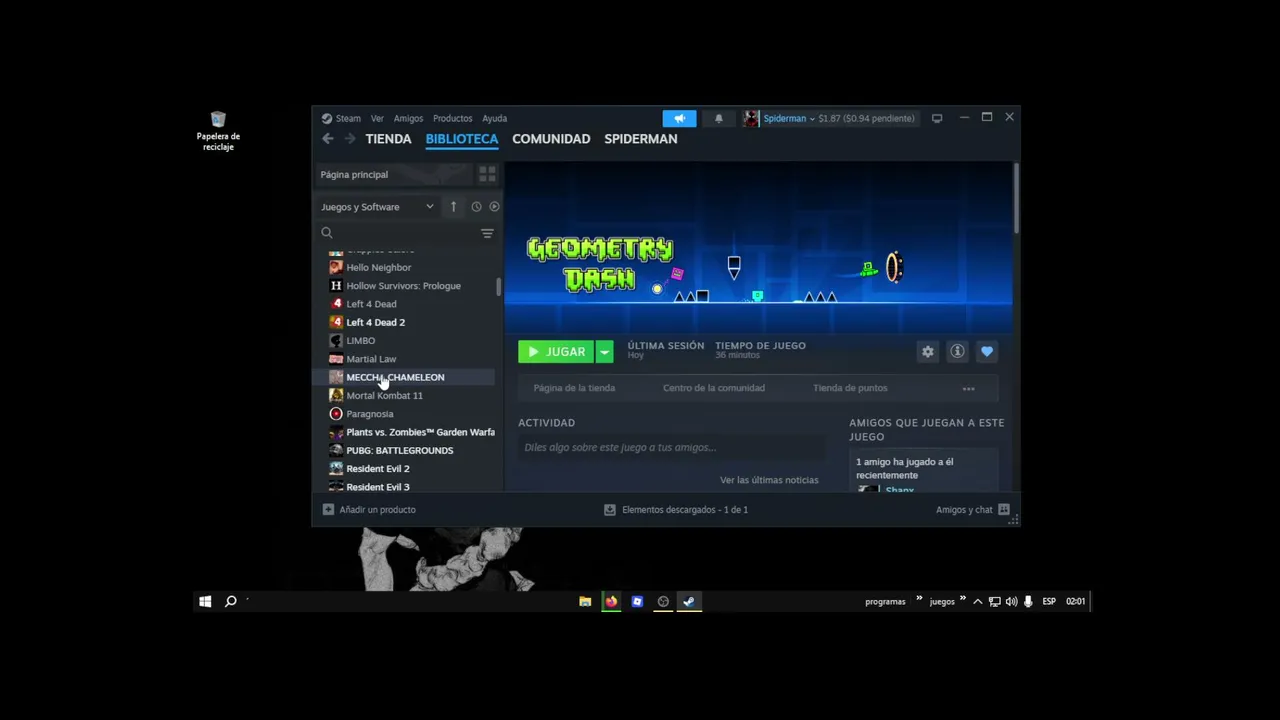Toggle Geometry Dash favorite heart
The width and height of the screenshot is (1280, 720).
[x=987, y=352]
